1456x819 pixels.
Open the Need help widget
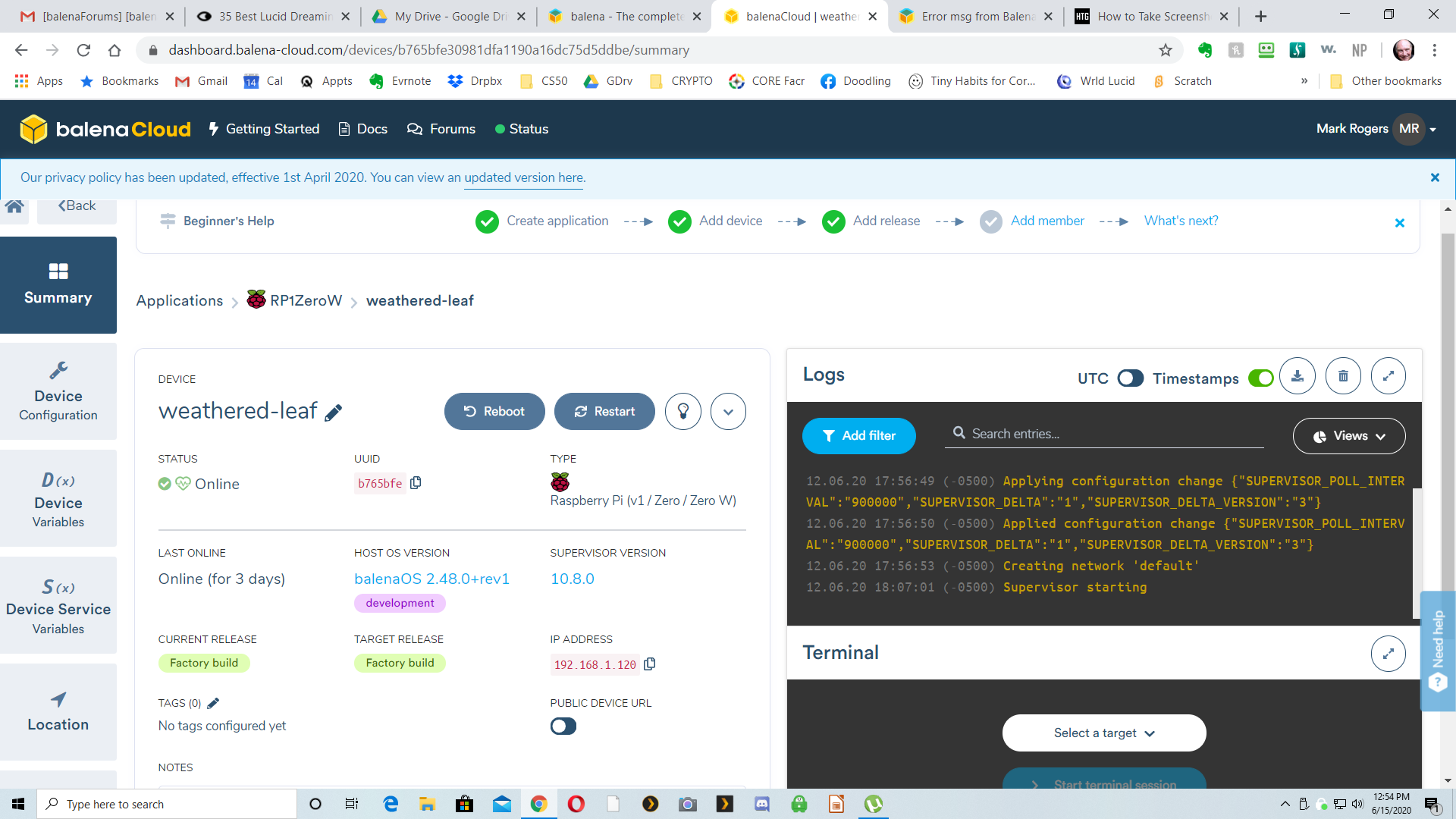1438,651
